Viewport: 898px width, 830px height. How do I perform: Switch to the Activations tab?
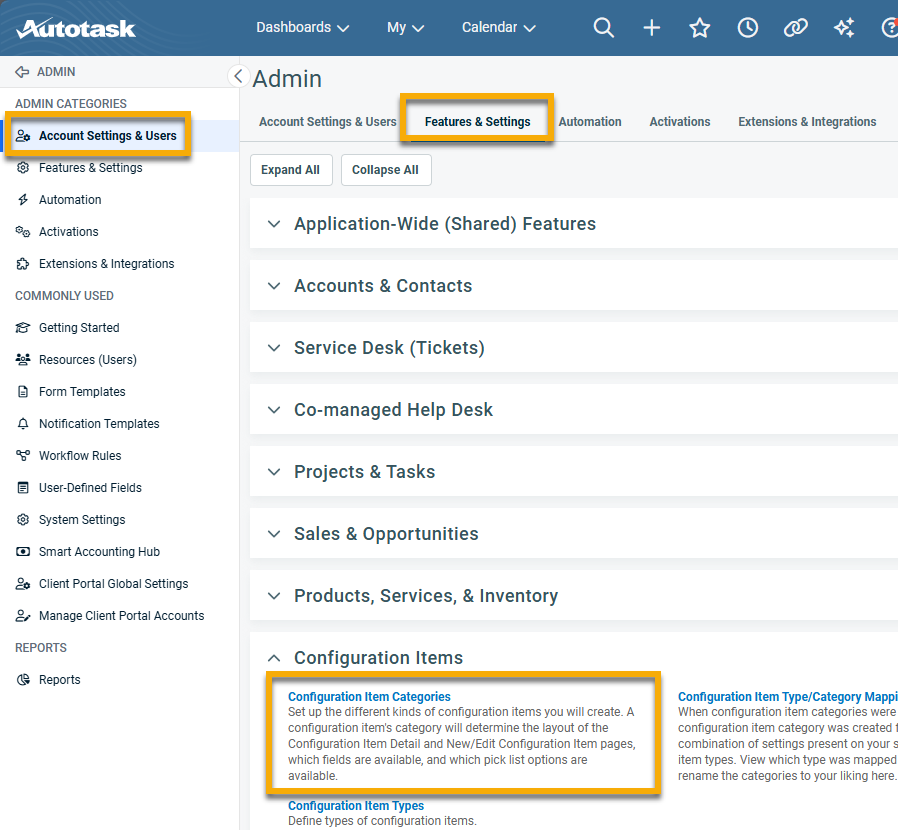pos(680,122)
